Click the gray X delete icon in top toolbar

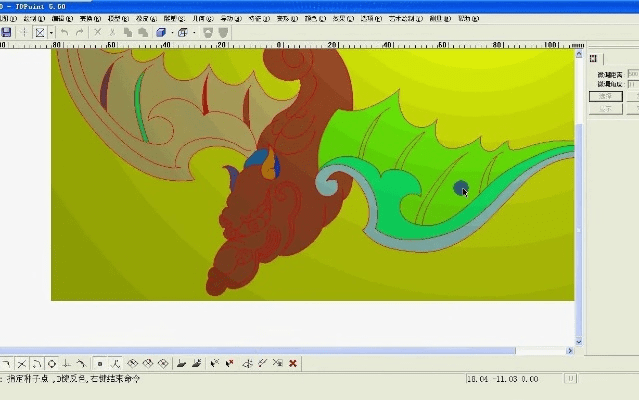(97, 33)
